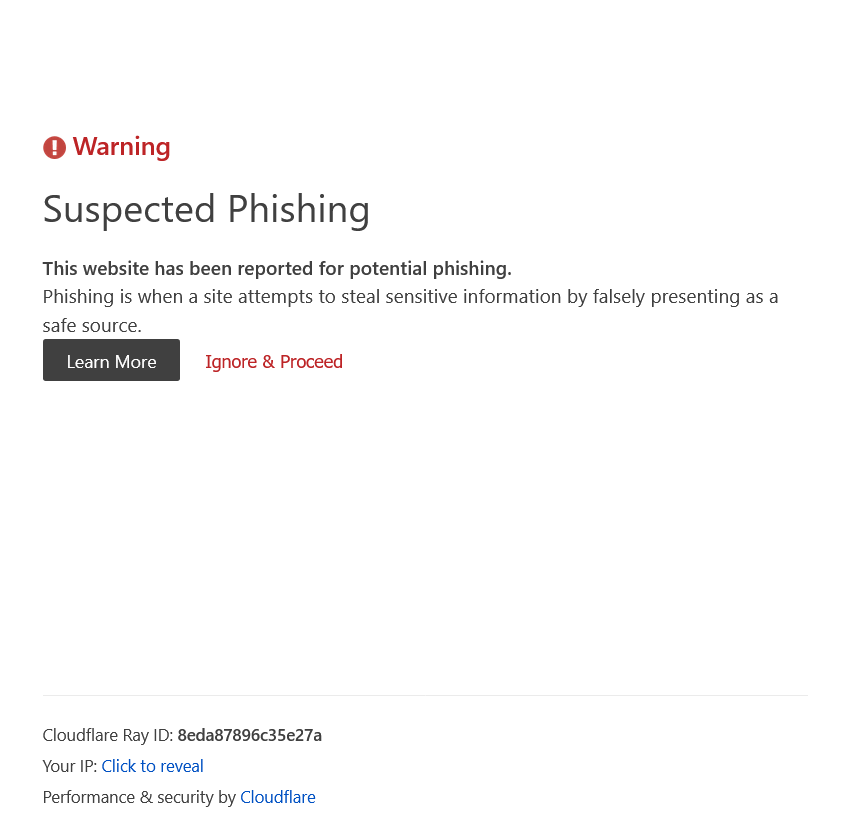Click the horizontal divider above the footer
This screenshot has height=840, width=850.
point(425,695)
